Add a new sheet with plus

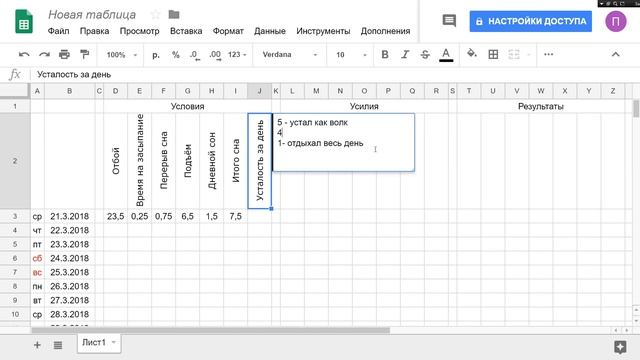(37, 345)
